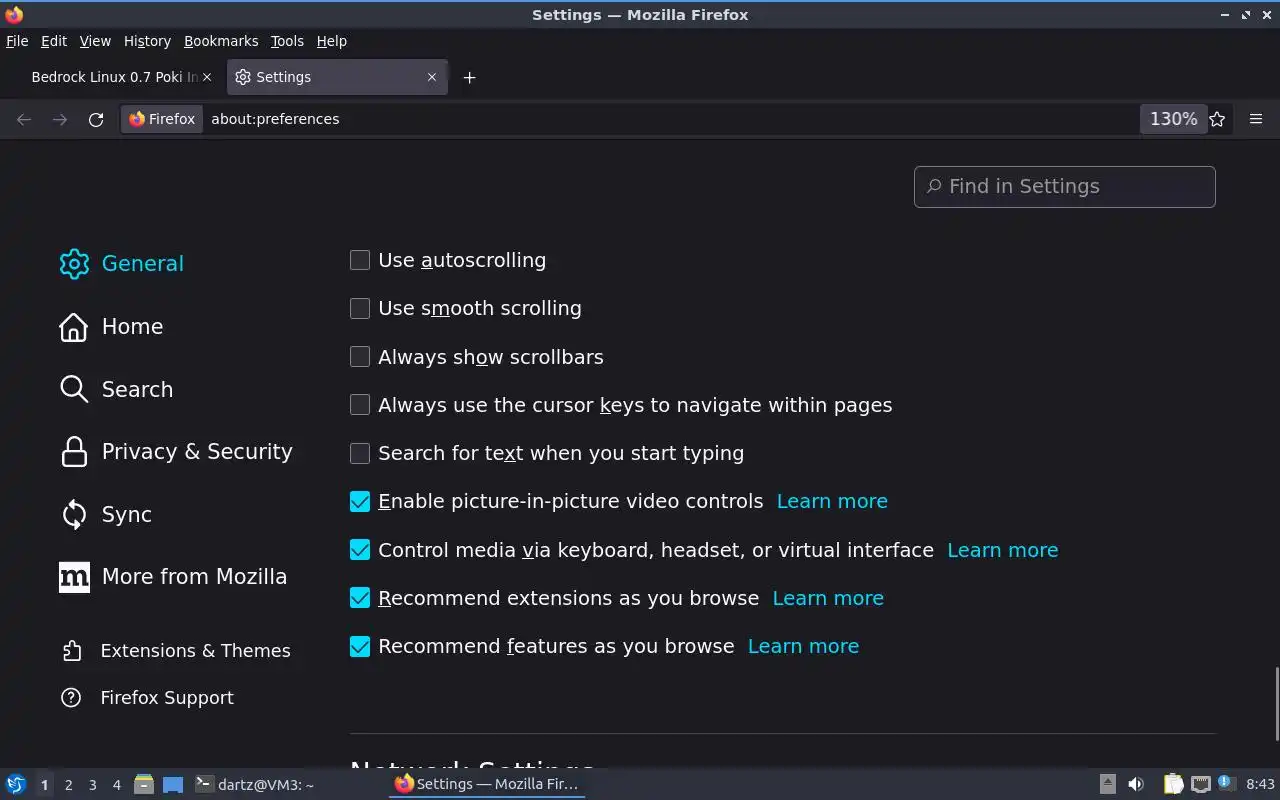1280x800 pixels.
Task: Switch to workspace 3
Action: coord(92,785)
